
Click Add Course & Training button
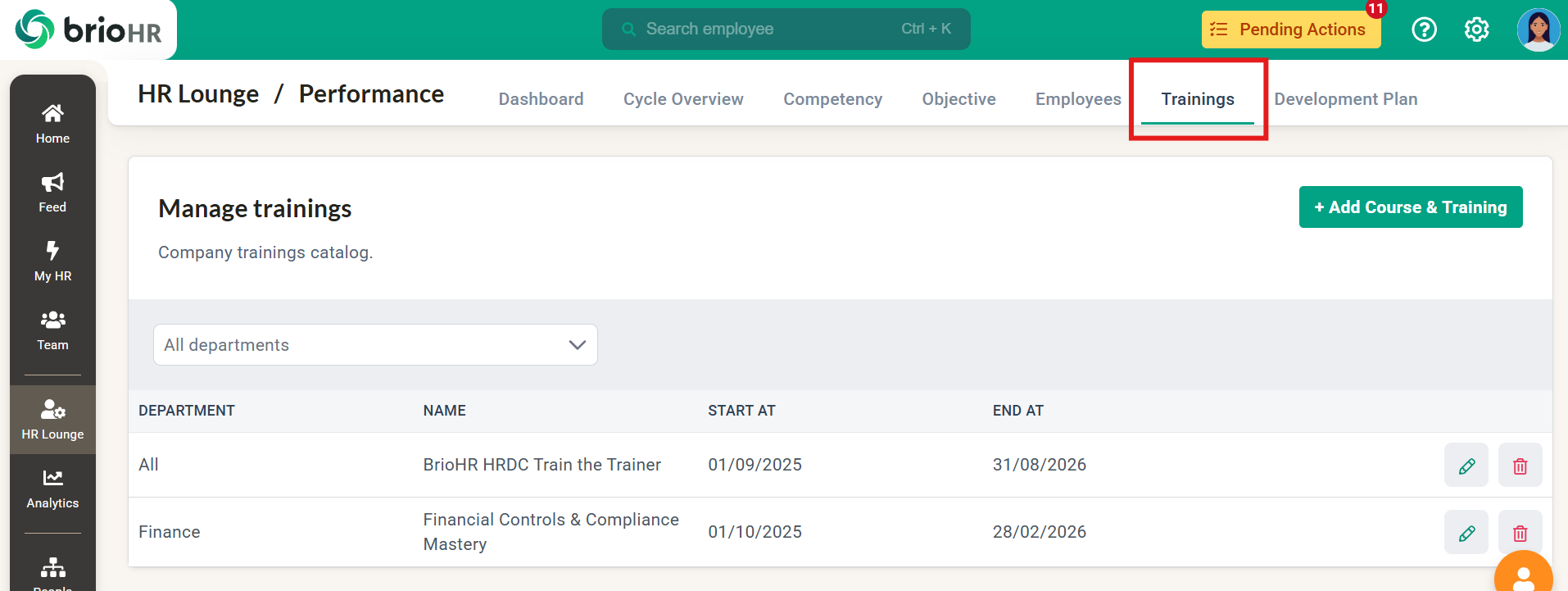tap(1410, 207)
